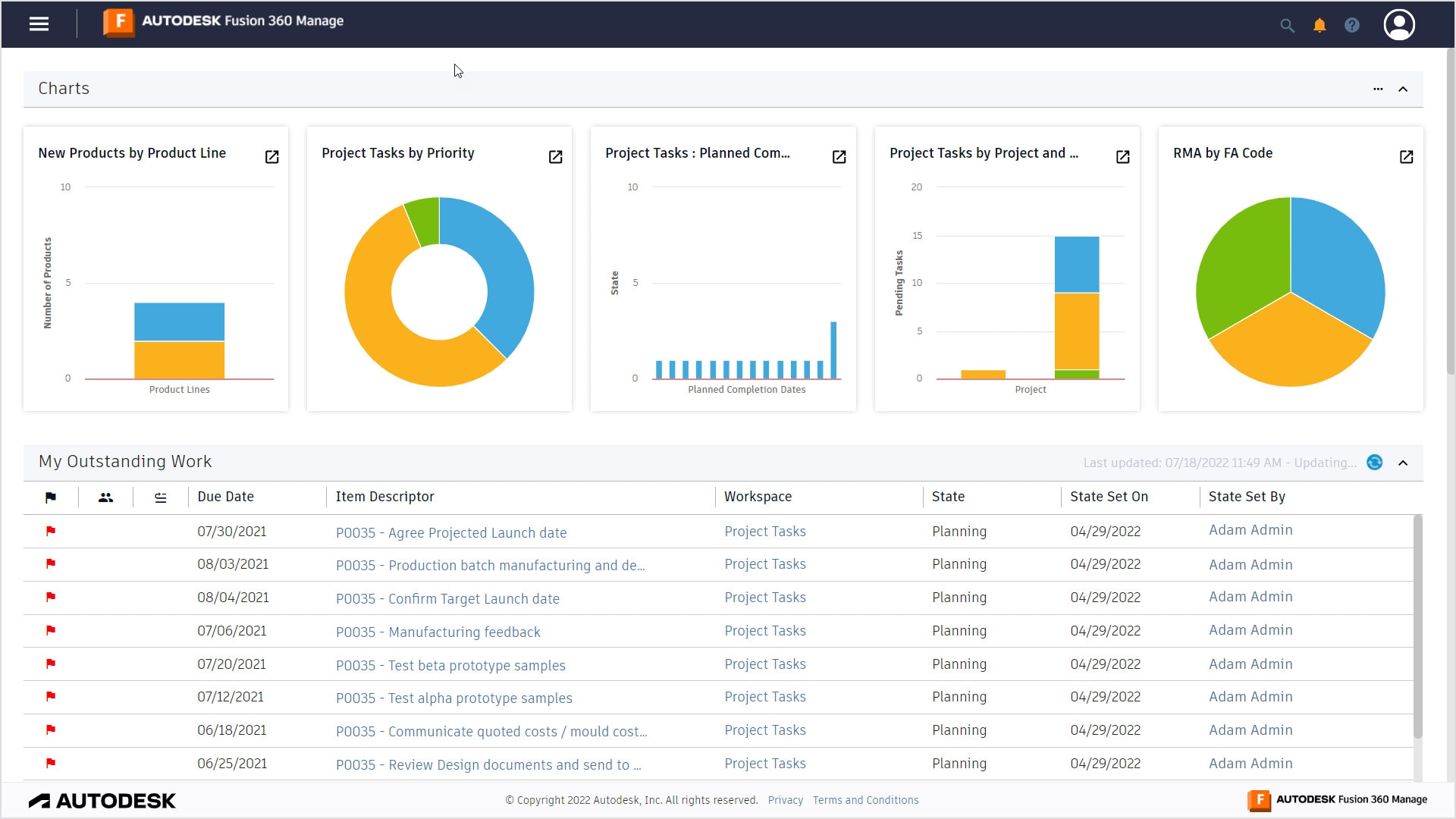
Task: Click the assignees people icon column header
Action: point(105,497)
